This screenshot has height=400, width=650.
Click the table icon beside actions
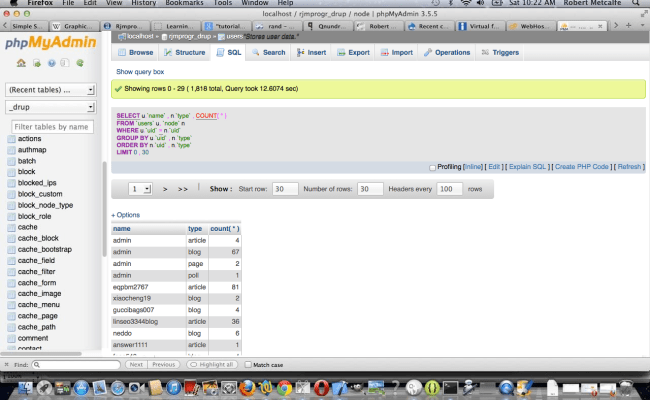[x=11, y=139]
